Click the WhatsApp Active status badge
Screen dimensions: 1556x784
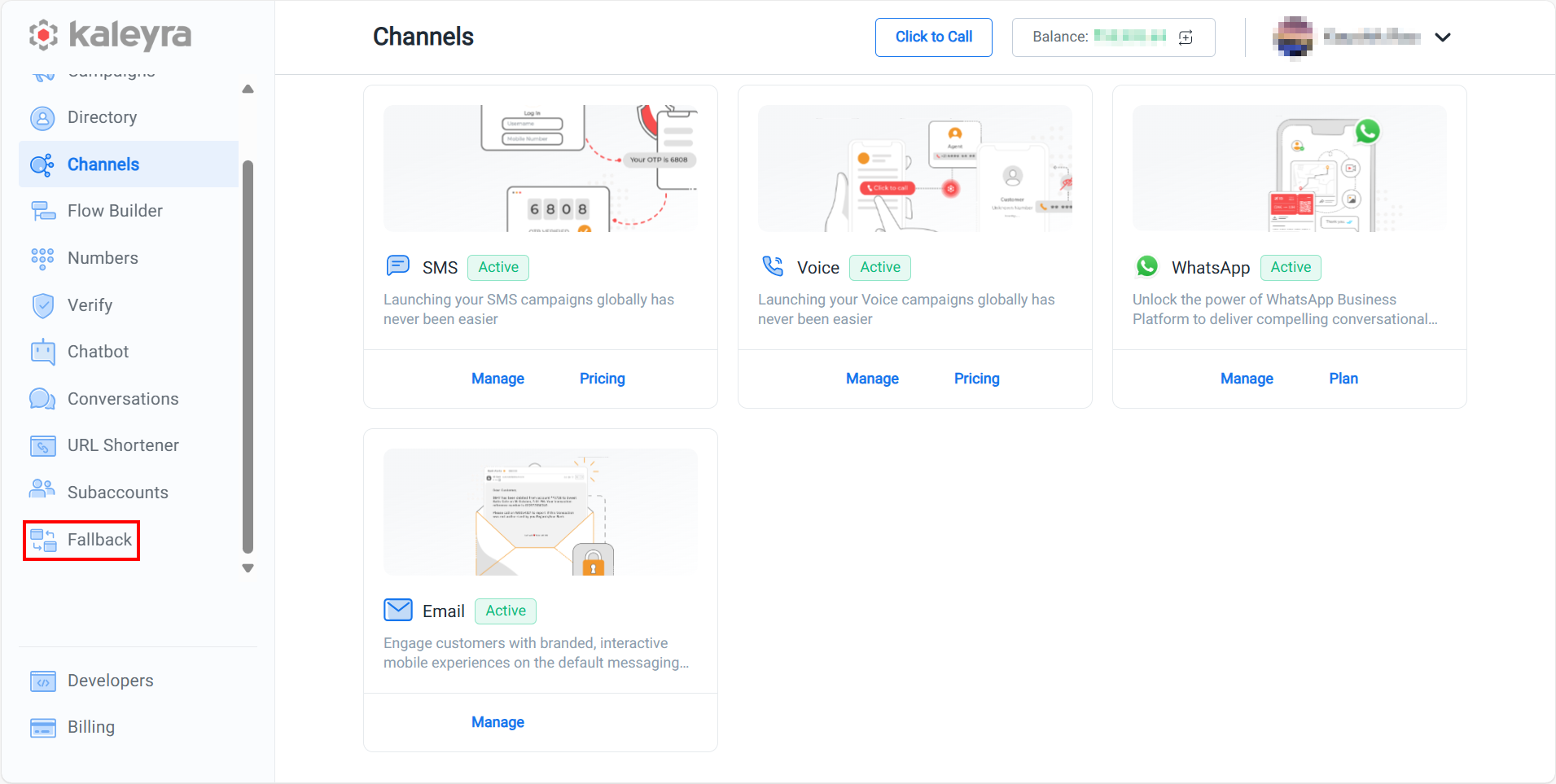pyautogui.click(x=1291, y=267)
